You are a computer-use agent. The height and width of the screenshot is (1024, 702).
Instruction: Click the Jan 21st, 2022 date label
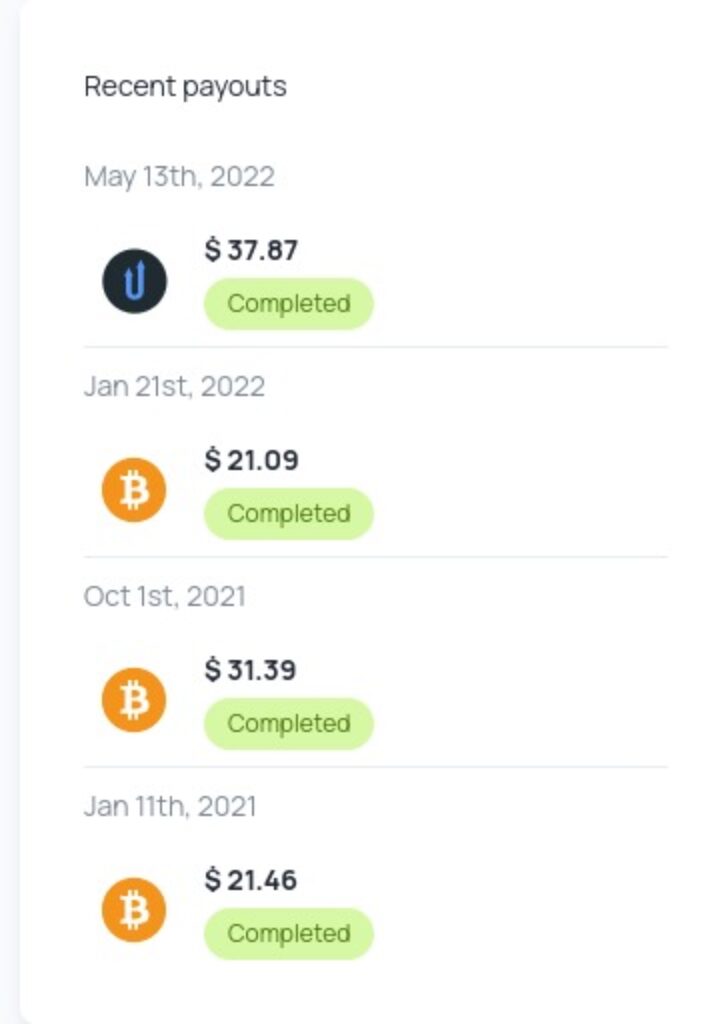174,387
